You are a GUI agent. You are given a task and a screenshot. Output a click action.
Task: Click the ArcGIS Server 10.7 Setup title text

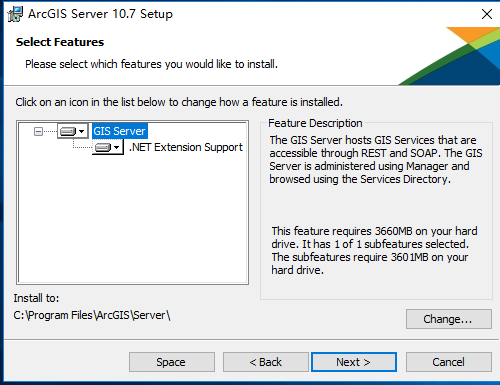pyautogui.click(x=100, y=14)
